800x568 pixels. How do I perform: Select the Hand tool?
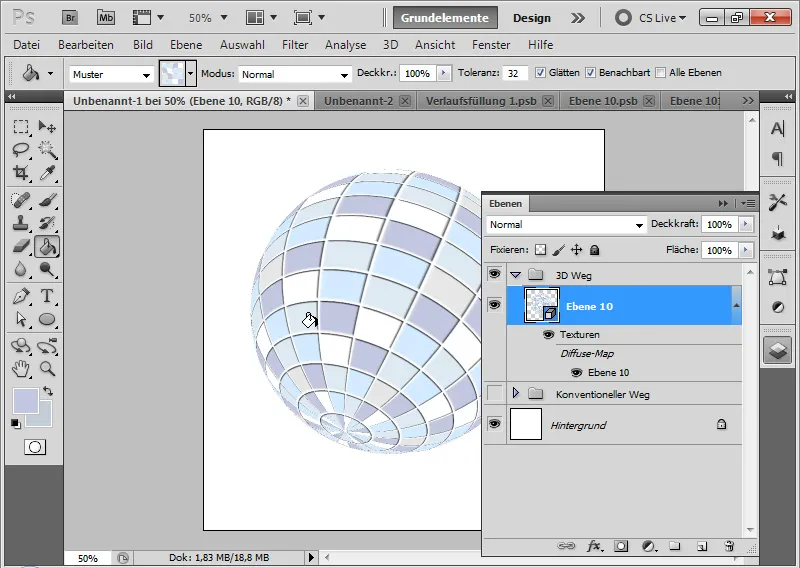coord(21,368)
